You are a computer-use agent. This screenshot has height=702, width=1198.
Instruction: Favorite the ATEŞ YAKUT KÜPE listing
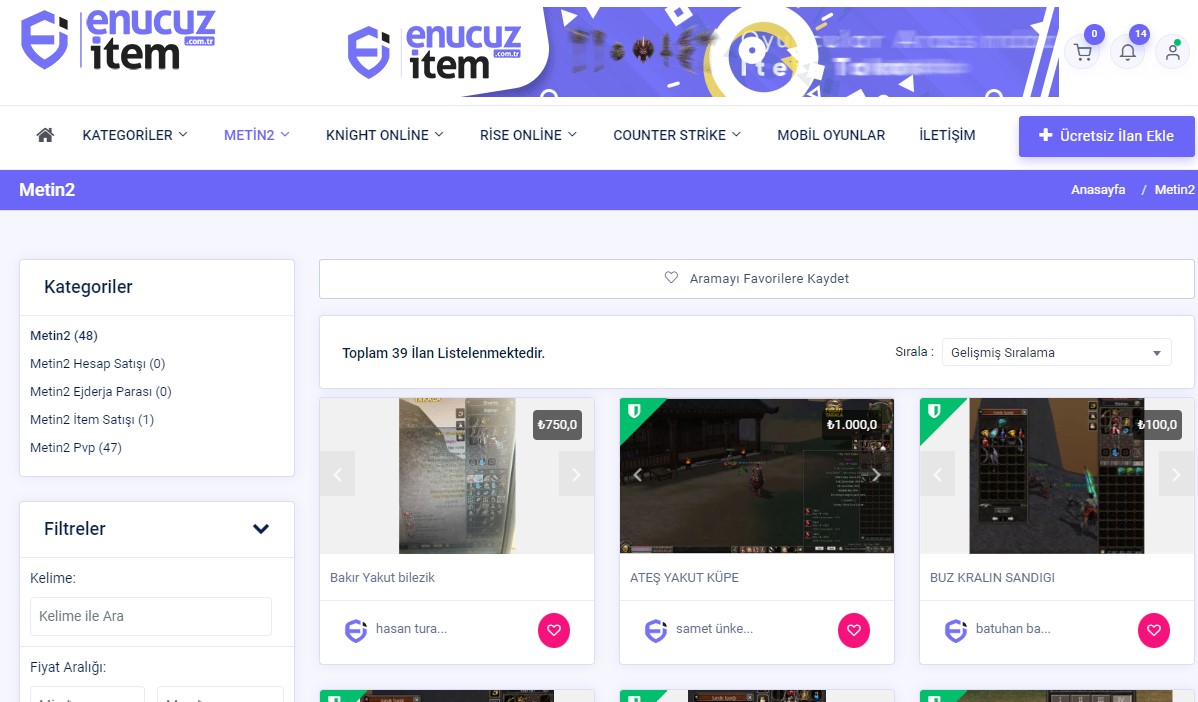coord(854,630)
